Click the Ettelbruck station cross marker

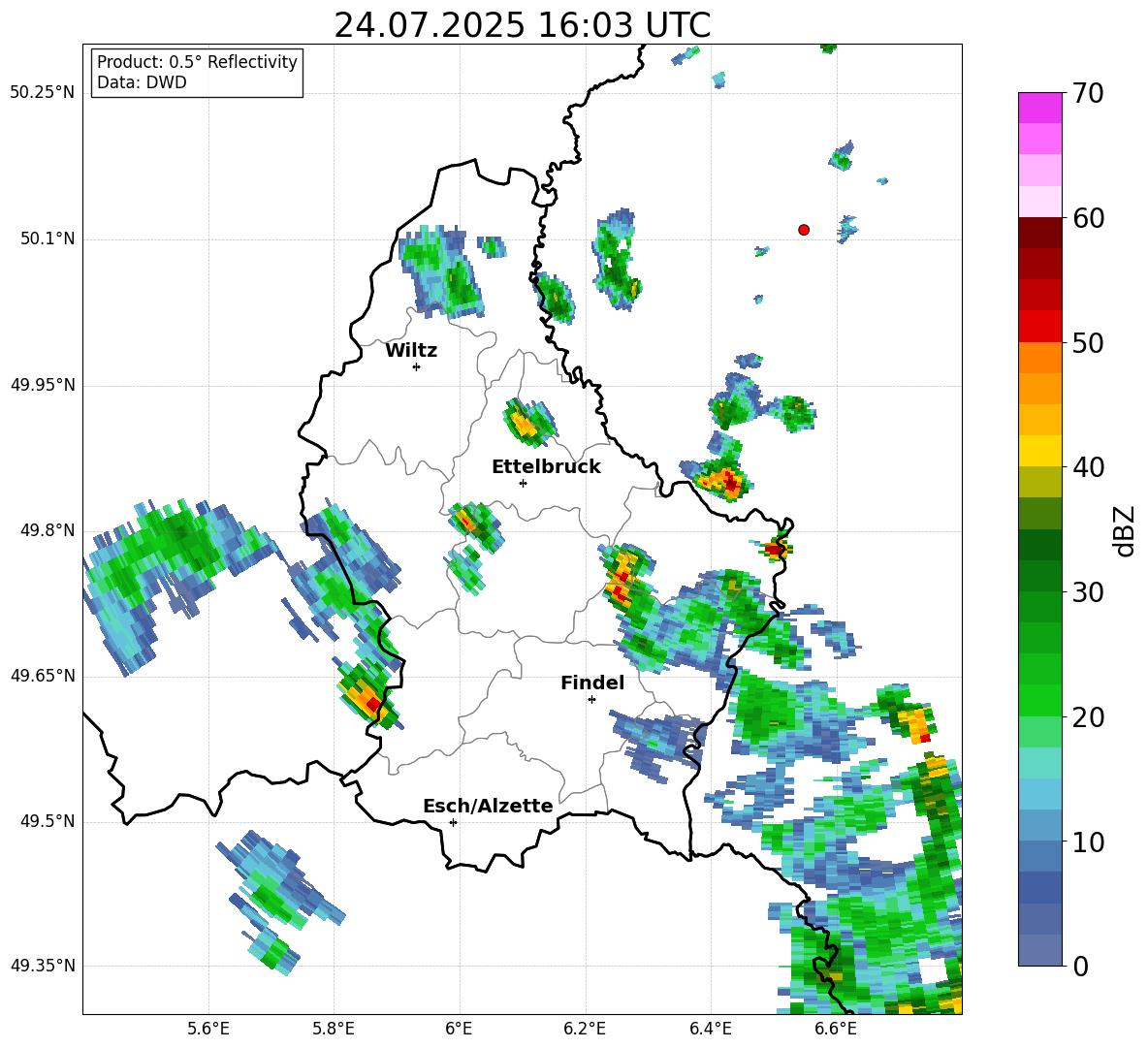point(523,483)
